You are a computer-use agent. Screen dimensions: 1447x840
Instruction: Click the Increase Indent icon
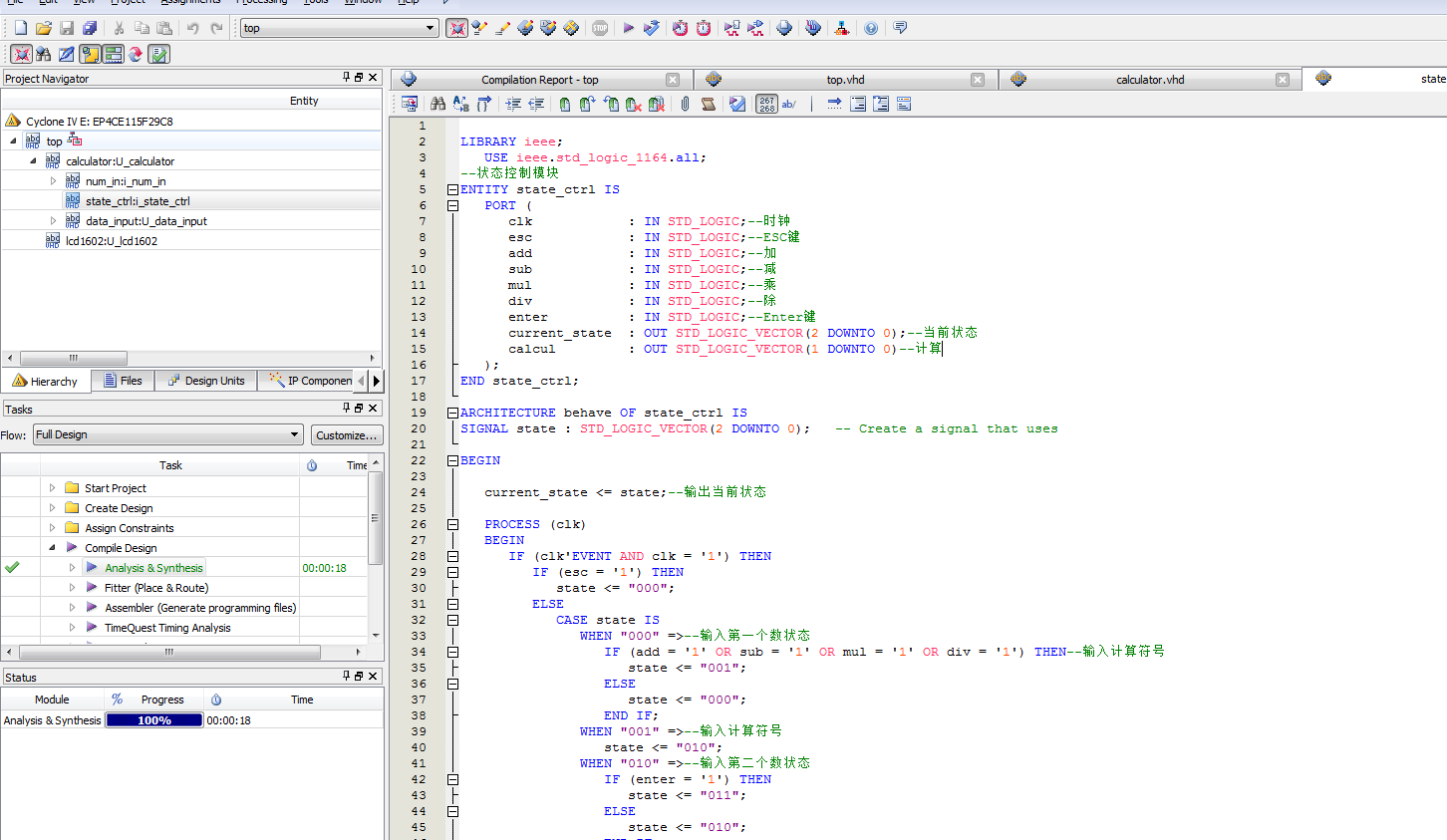(513, 104)
